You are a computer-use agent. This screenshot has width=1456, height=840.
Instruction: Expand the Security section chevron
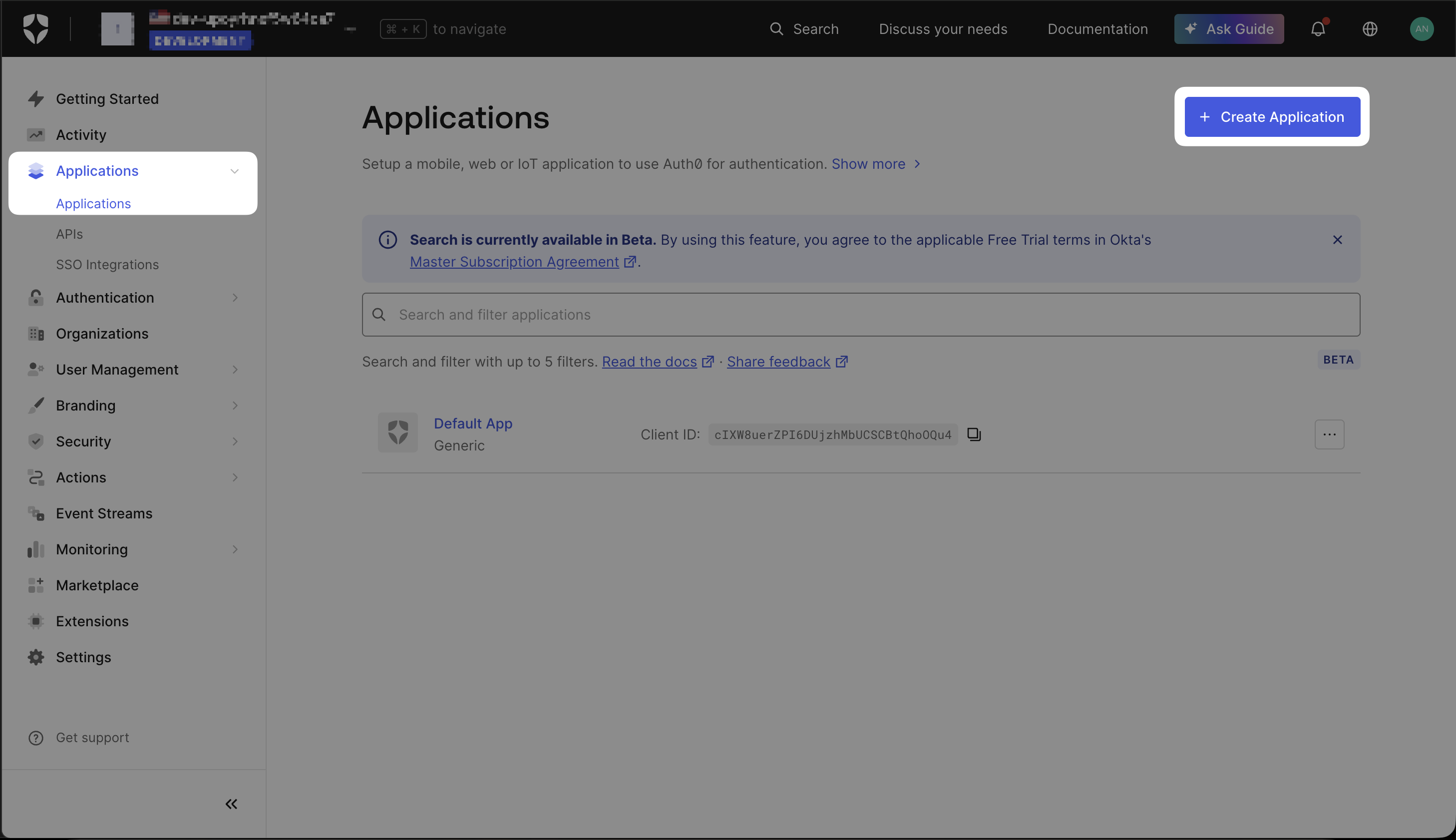[x=235, y=441]
